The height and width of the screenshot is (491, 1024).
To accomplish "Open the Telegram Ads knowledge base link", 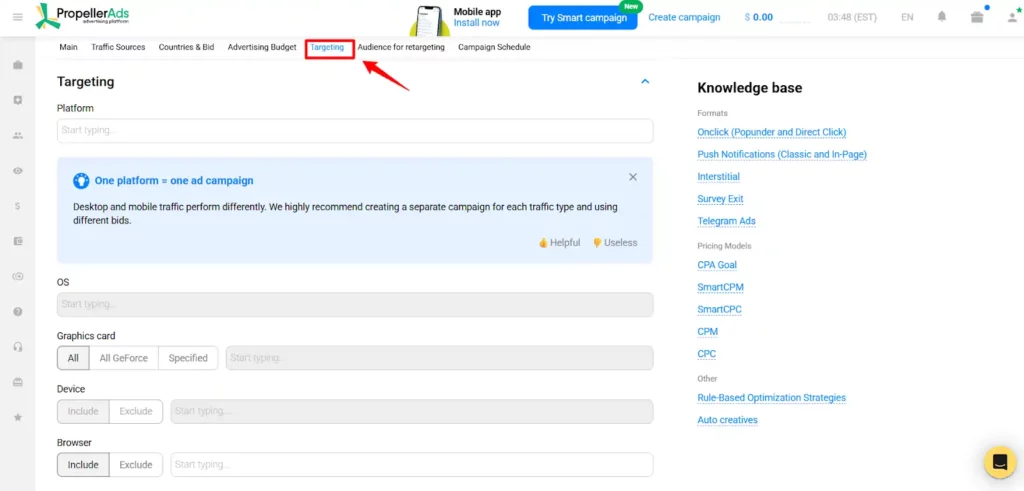I will [x=726, y=221].
